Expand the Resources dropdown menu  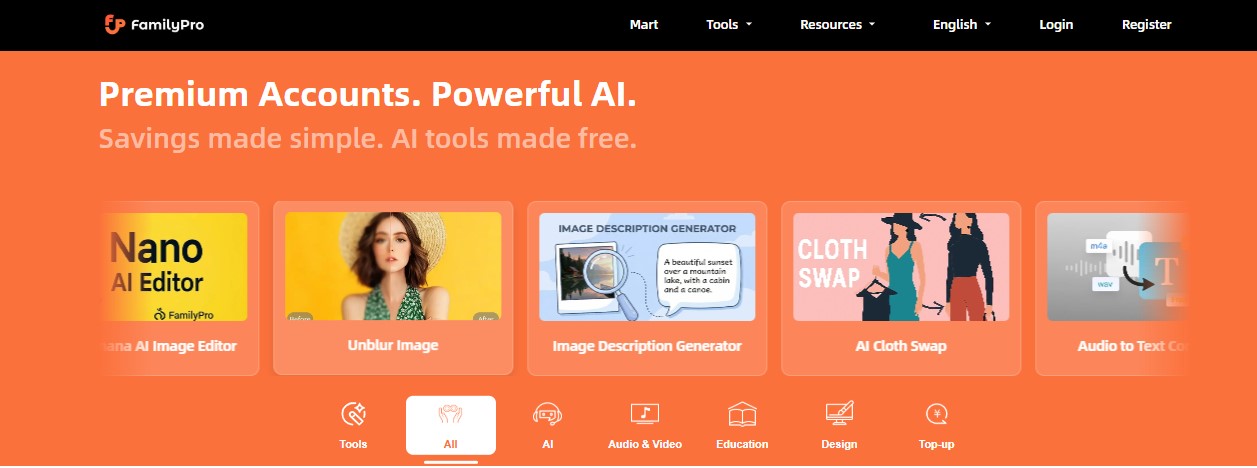point(838,24)
